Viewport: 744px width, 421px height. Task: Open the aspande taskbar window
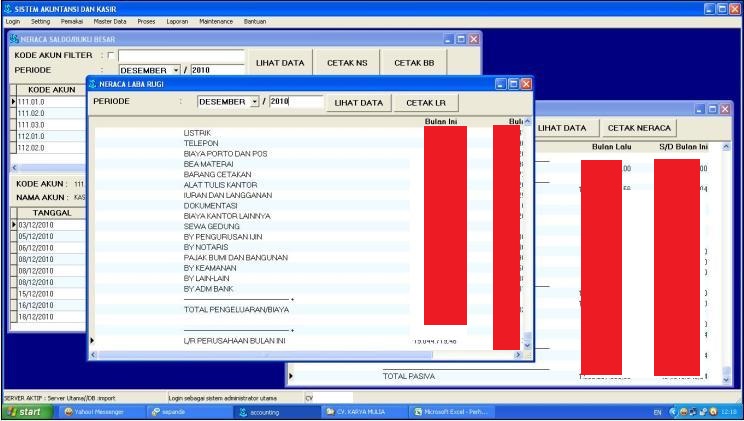coord(182,412)
